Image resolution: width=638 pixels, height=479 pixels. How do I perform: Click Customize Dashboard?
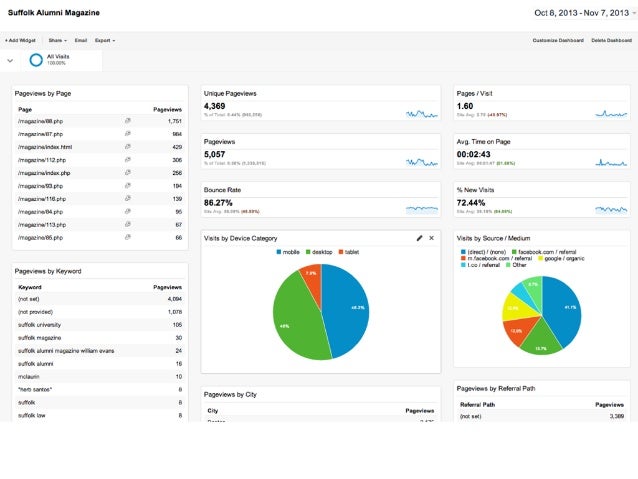coord(558,40)
